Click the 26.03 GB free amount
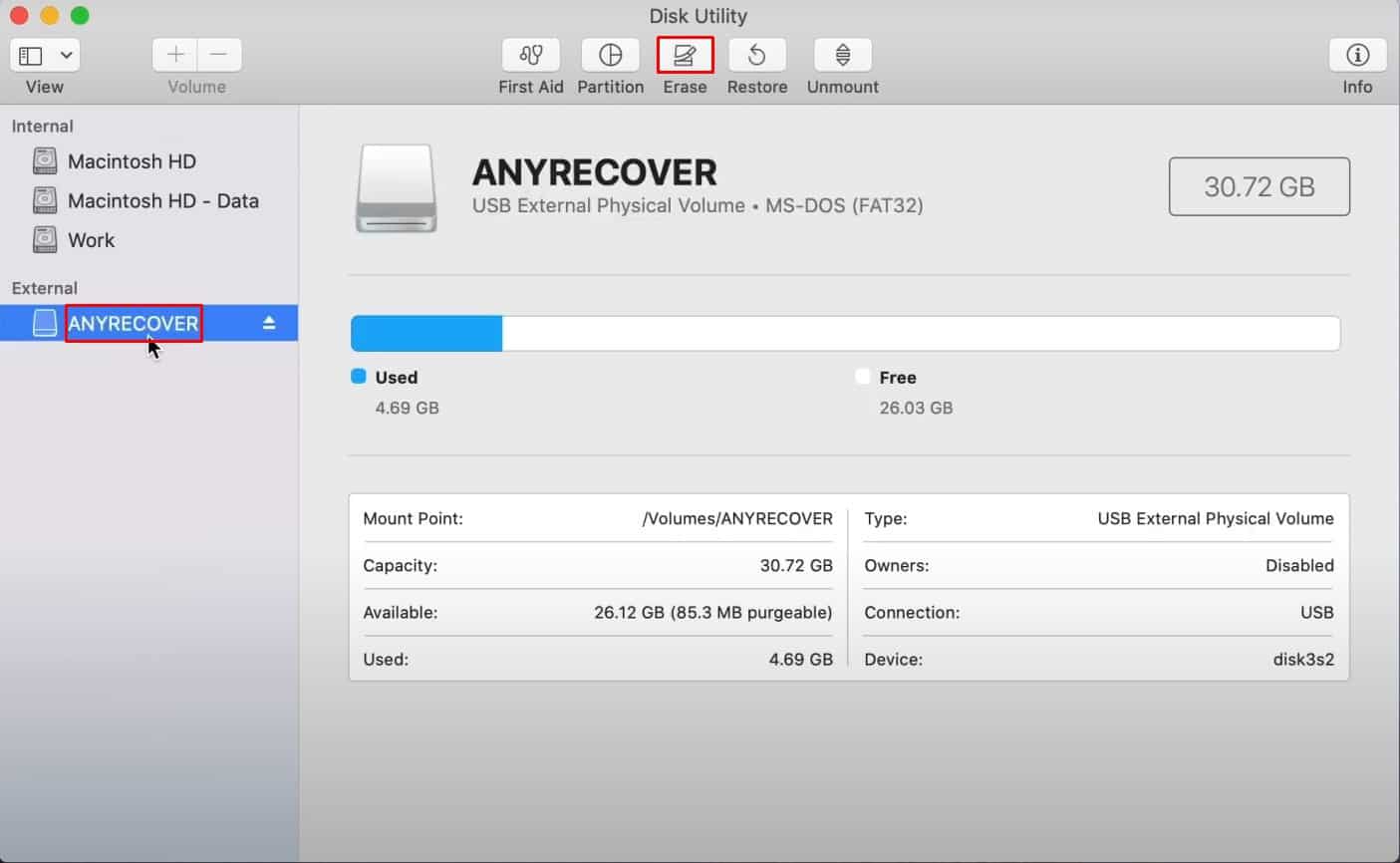 click(916, 408)
